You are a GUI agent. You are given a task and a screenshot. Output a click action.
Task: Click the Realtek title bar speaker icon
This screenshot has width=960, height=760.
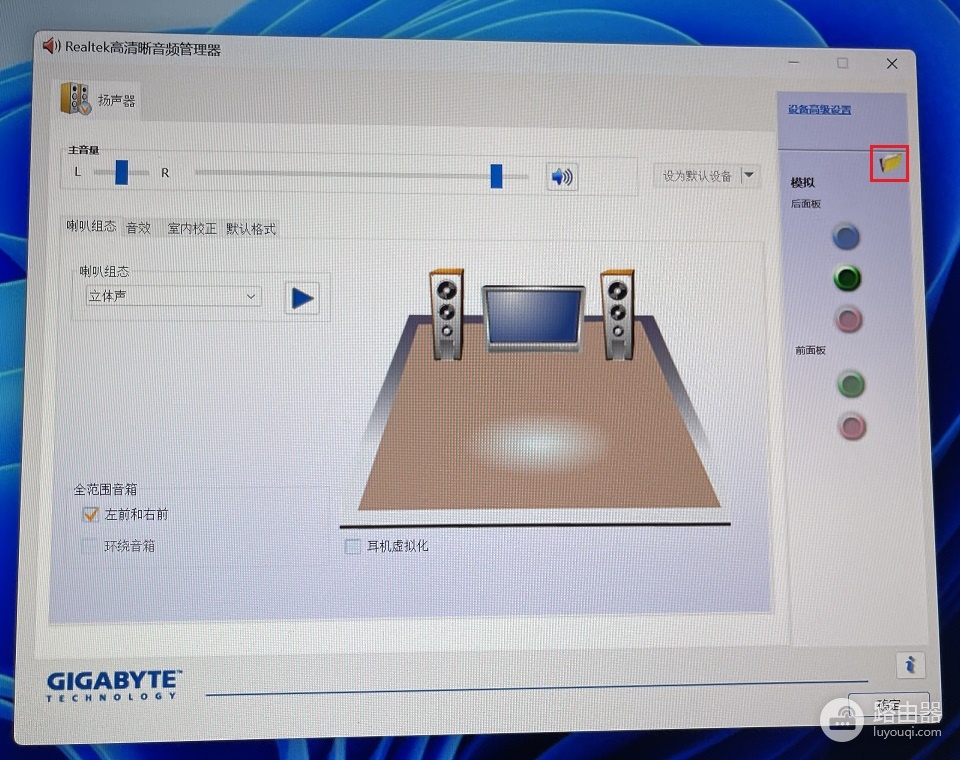[51, 45]
